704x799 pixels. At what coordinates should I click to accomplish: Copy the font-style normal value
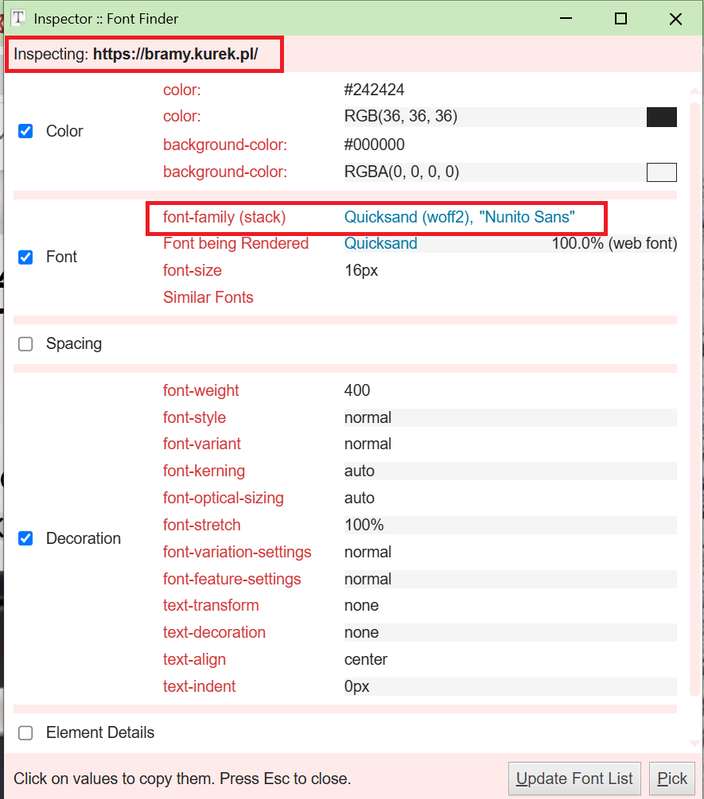tap(368, 417)
